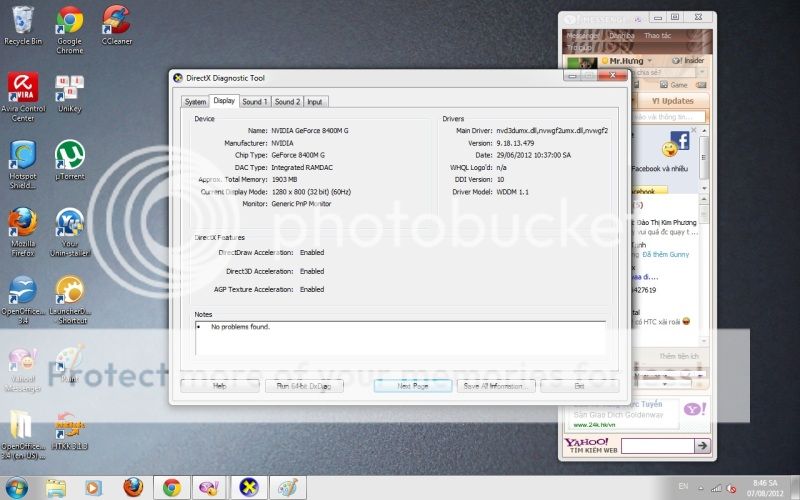Click the Facebook logo in Messenger
800x500 pixels.
pyautogui.click(x=680, y=140)
